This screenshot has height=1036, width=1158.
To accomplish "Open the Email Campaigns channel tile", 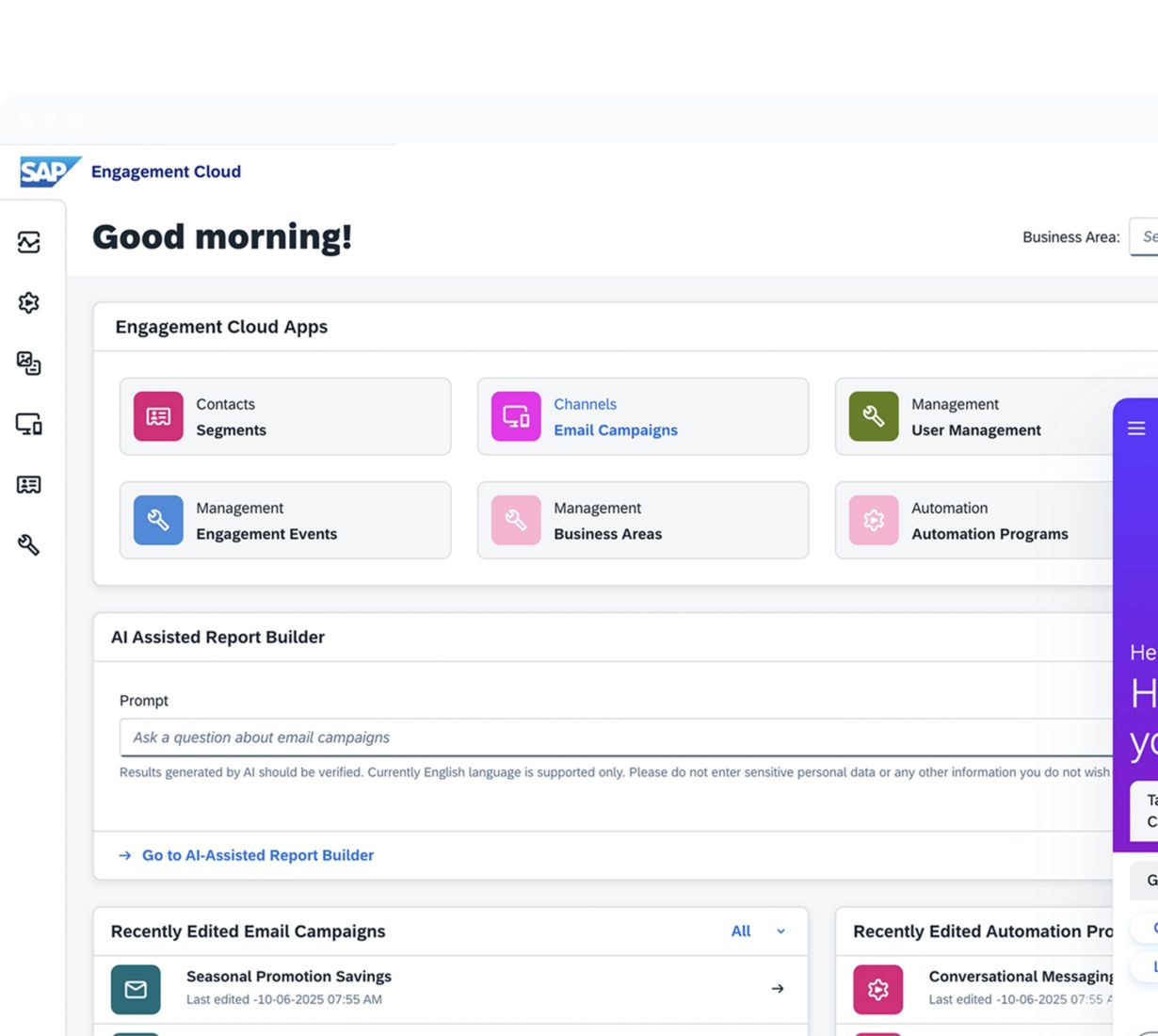I will (x=642, y=417).
